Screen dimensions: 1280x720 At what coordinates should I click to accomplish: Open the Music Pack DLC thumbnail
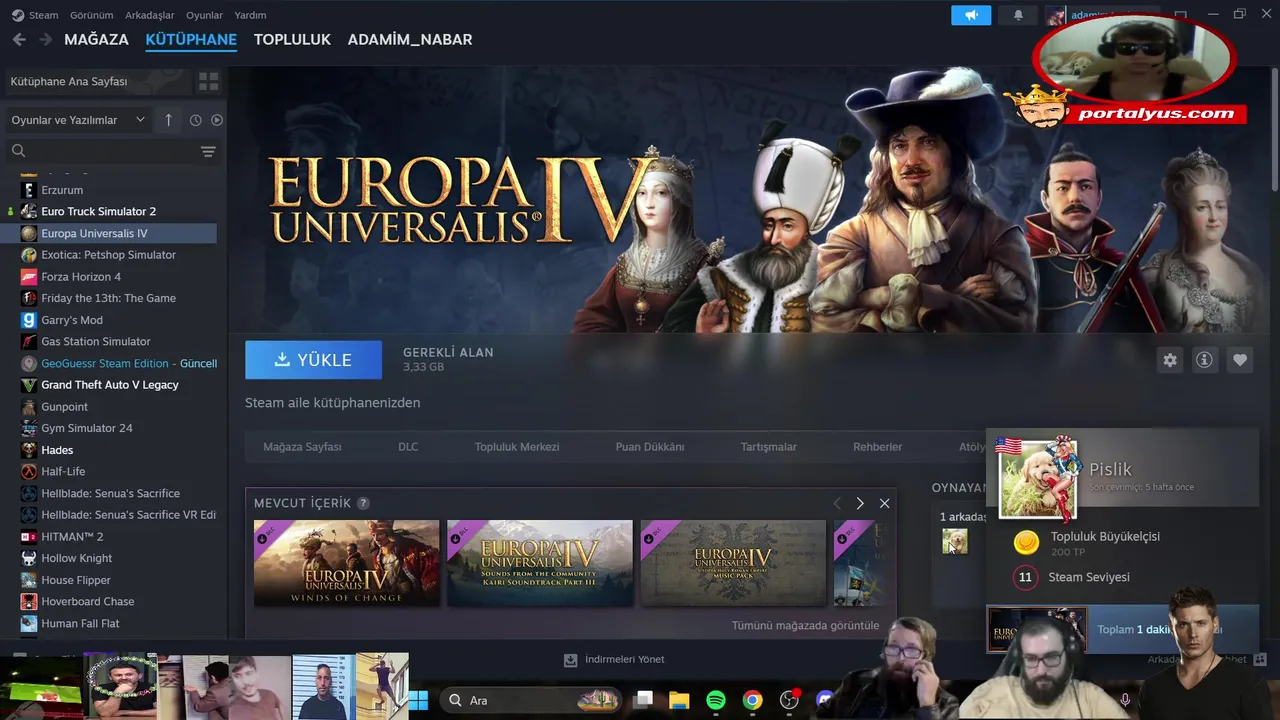(733, 563)
